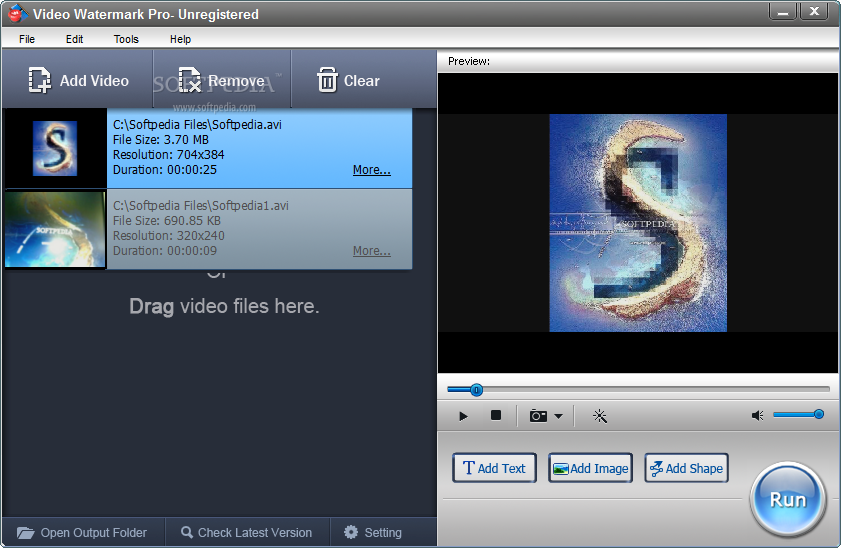This screenshot has height=548, width=841.
Task: Expand the snapshot dropdown arrow
Action: click(x=558, y=416)
